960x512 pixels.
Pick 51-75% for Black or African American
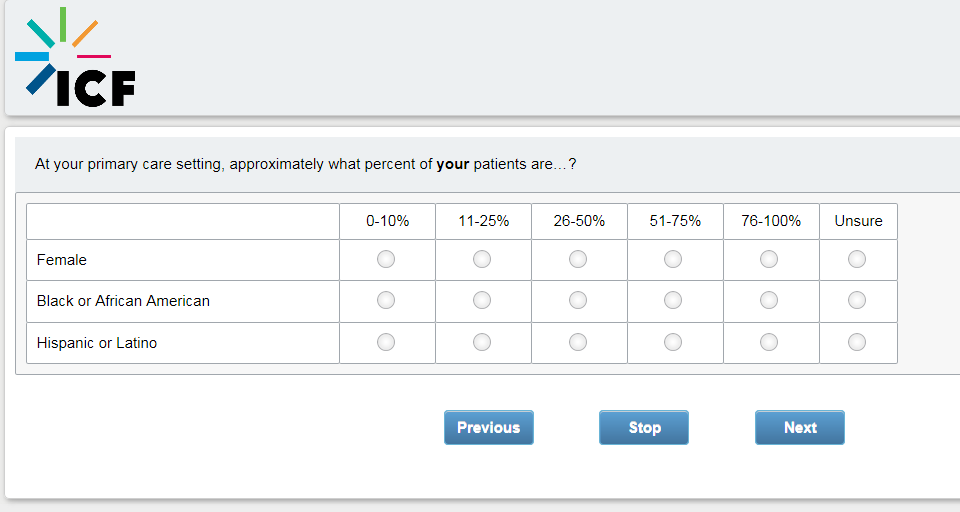673,300
